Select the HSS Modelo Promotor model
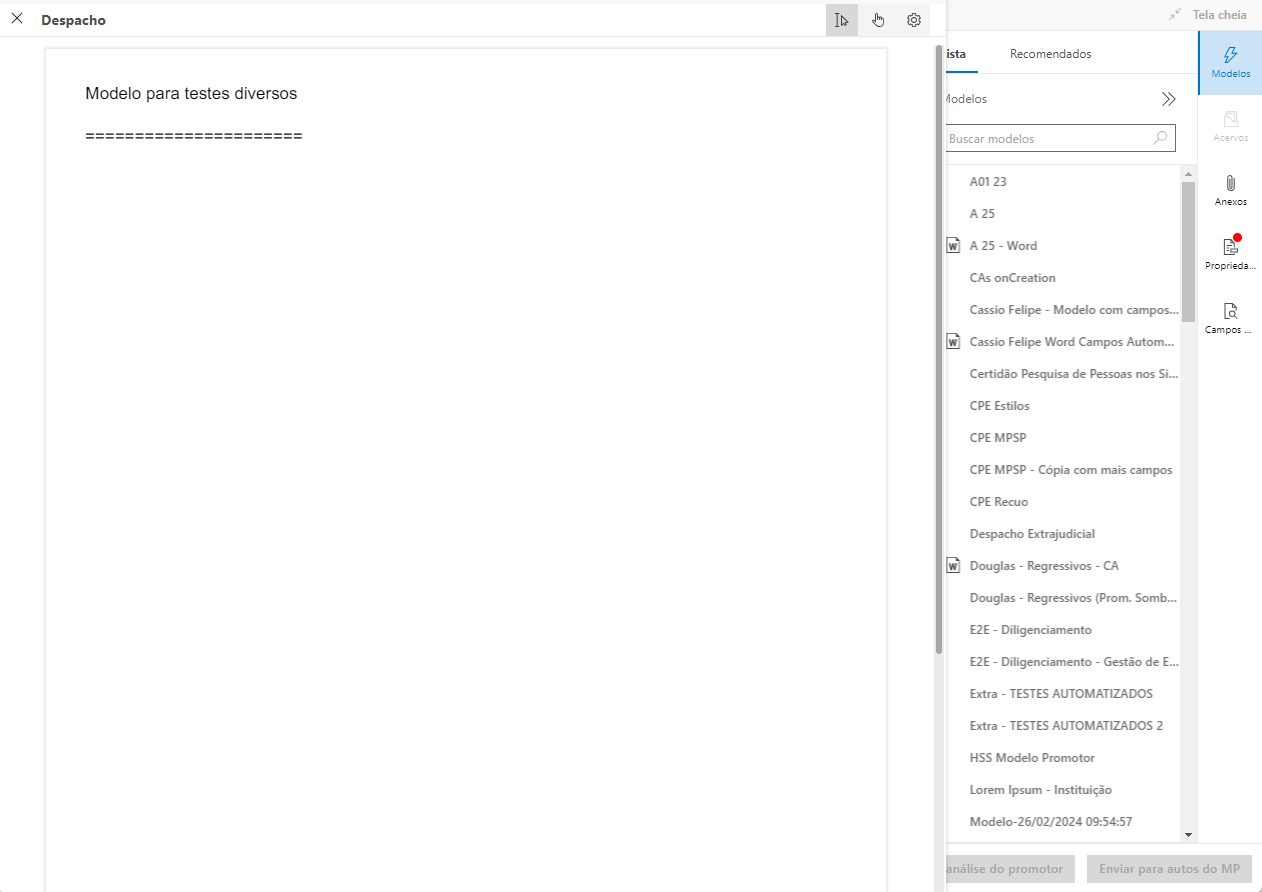Image resolution: width=1262 pixels, height=892 pixels. pyautogui.click(x=1032, y=758)
